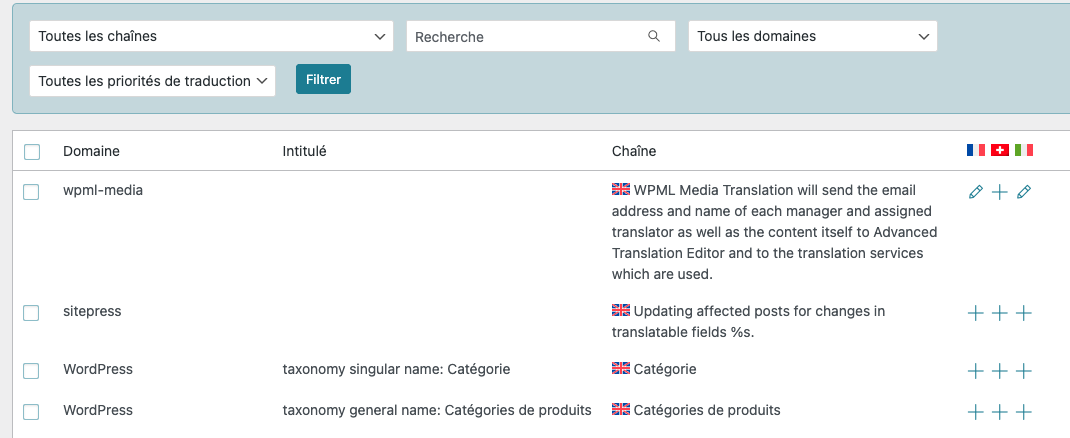Tick checkbox for Catégories de produits row
This screenshot has width=1070, height=438.
31,412
